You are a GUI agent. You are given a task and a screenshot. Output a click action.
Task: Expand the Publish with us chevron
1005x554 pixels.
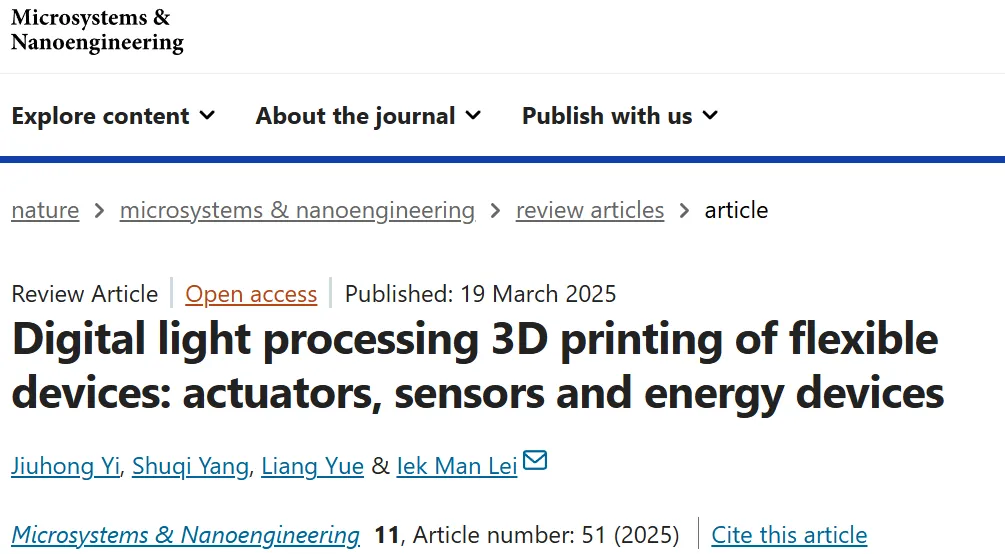[710, 116]
